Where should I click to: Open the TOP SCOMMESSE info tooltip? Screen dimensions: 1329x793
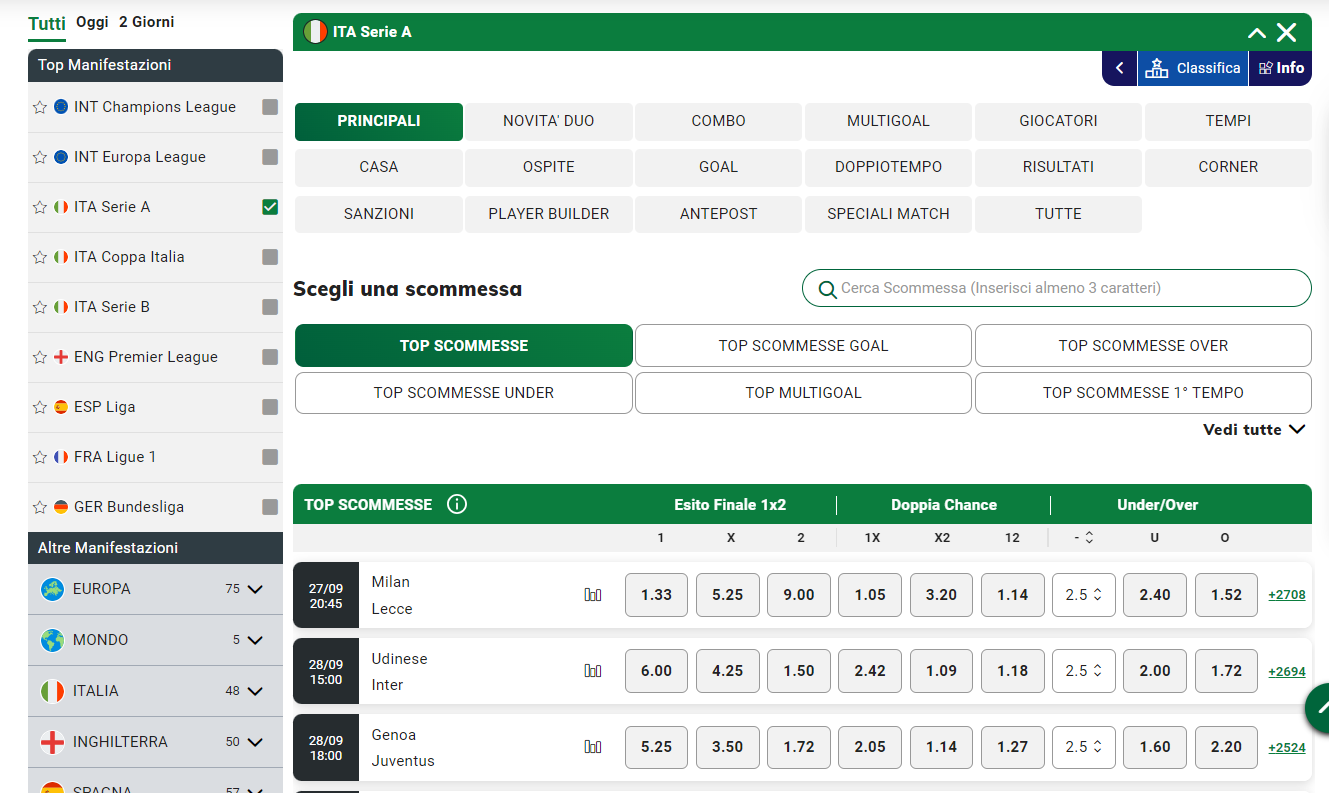457,504
